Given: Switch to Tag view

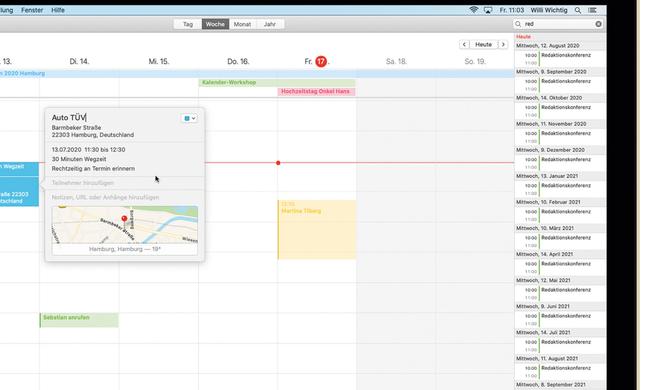Looking at the screenshot, I should 188,24.
